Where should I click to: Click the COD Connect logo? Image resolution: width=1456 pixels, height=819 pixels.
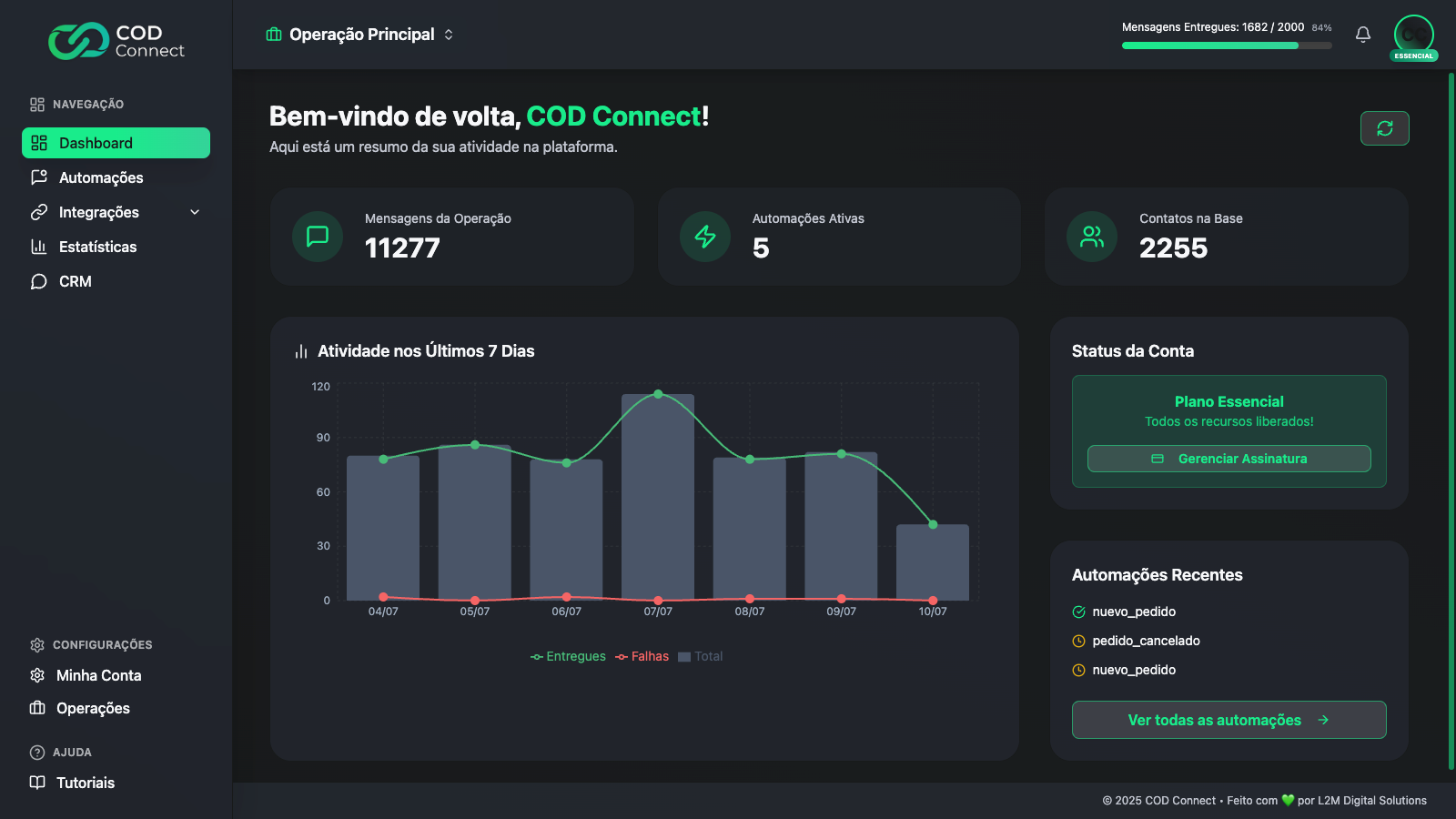point(116,41)
